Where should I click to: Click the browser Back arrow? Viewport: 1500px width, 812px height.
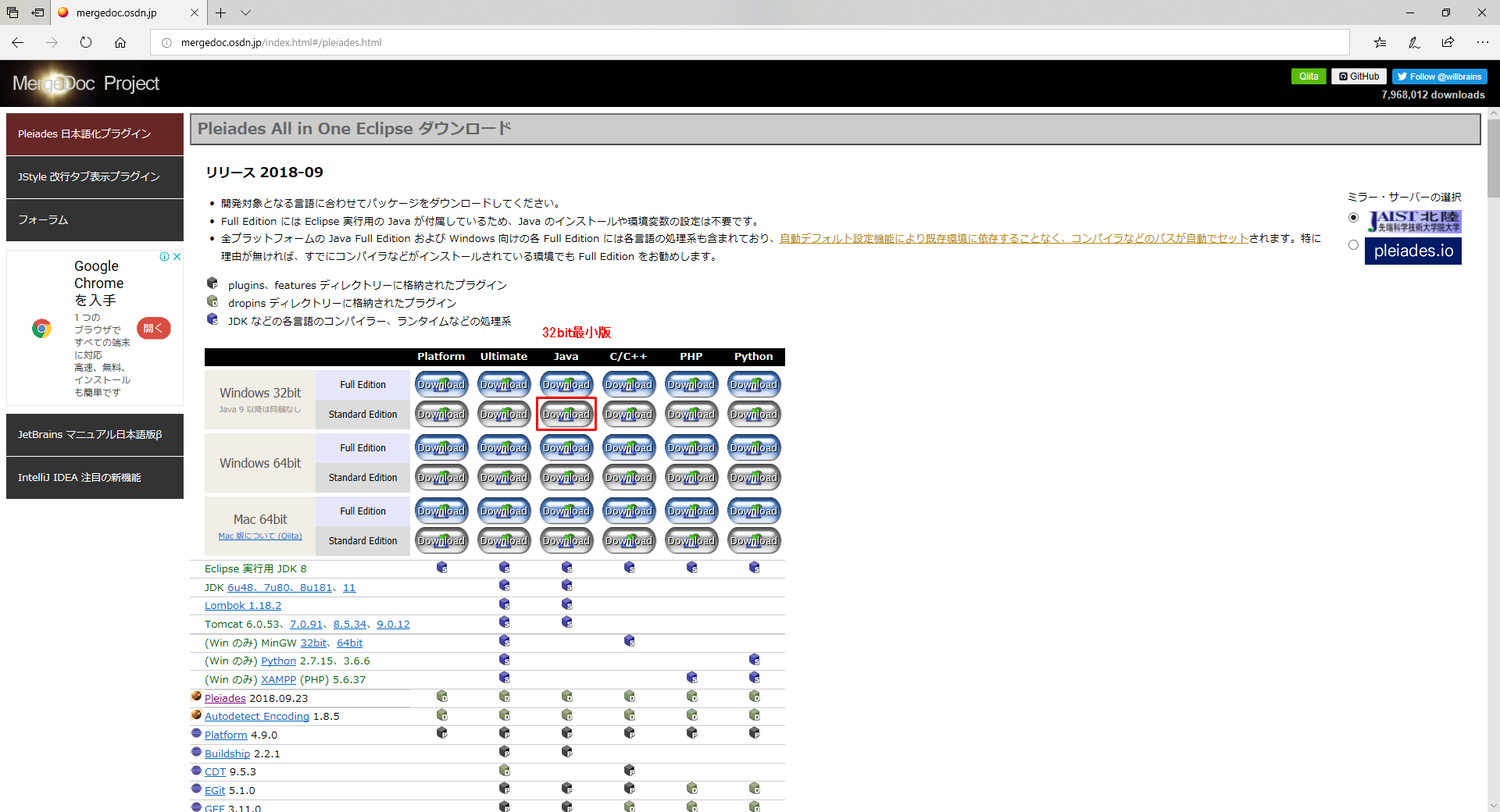pos(18,42)
